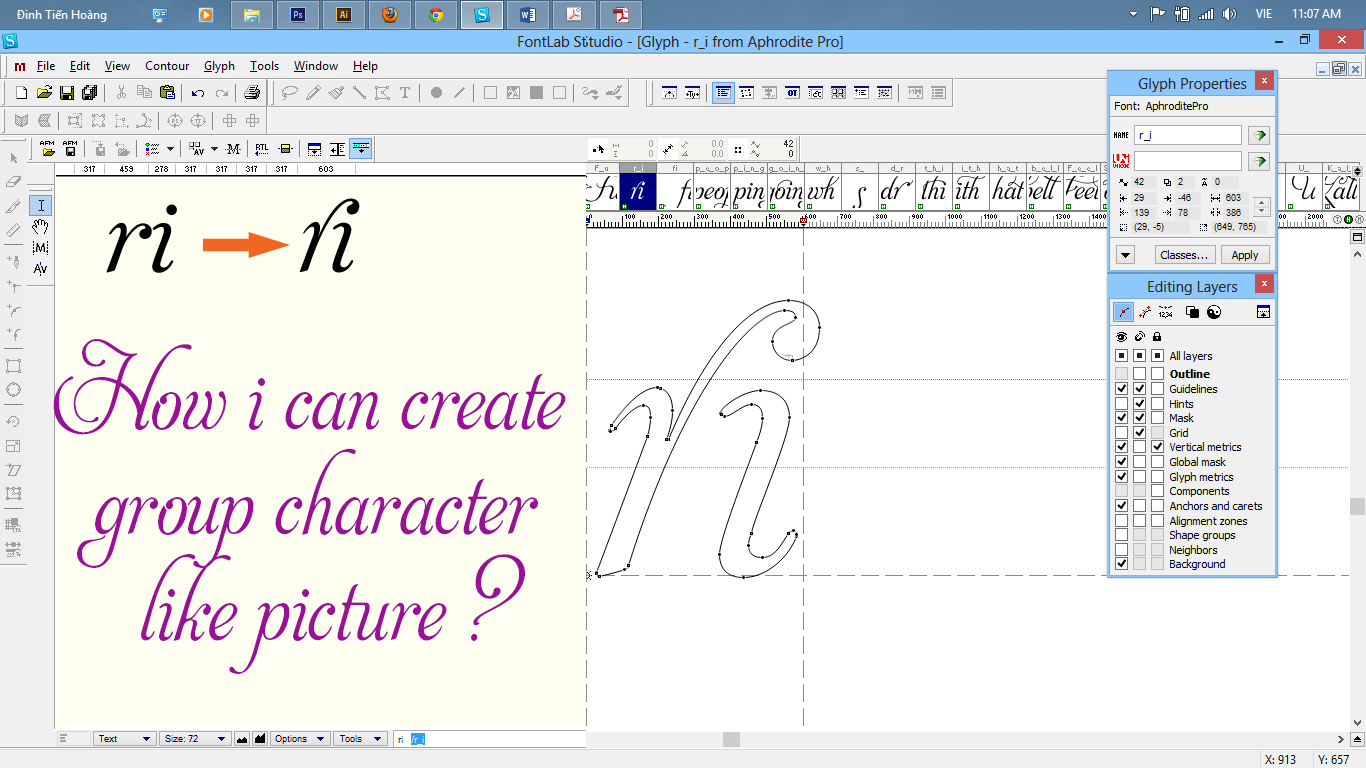This screenshot has width=1366, height=768.
Task: Select the Metrics (M) tool
Action: 41,247
